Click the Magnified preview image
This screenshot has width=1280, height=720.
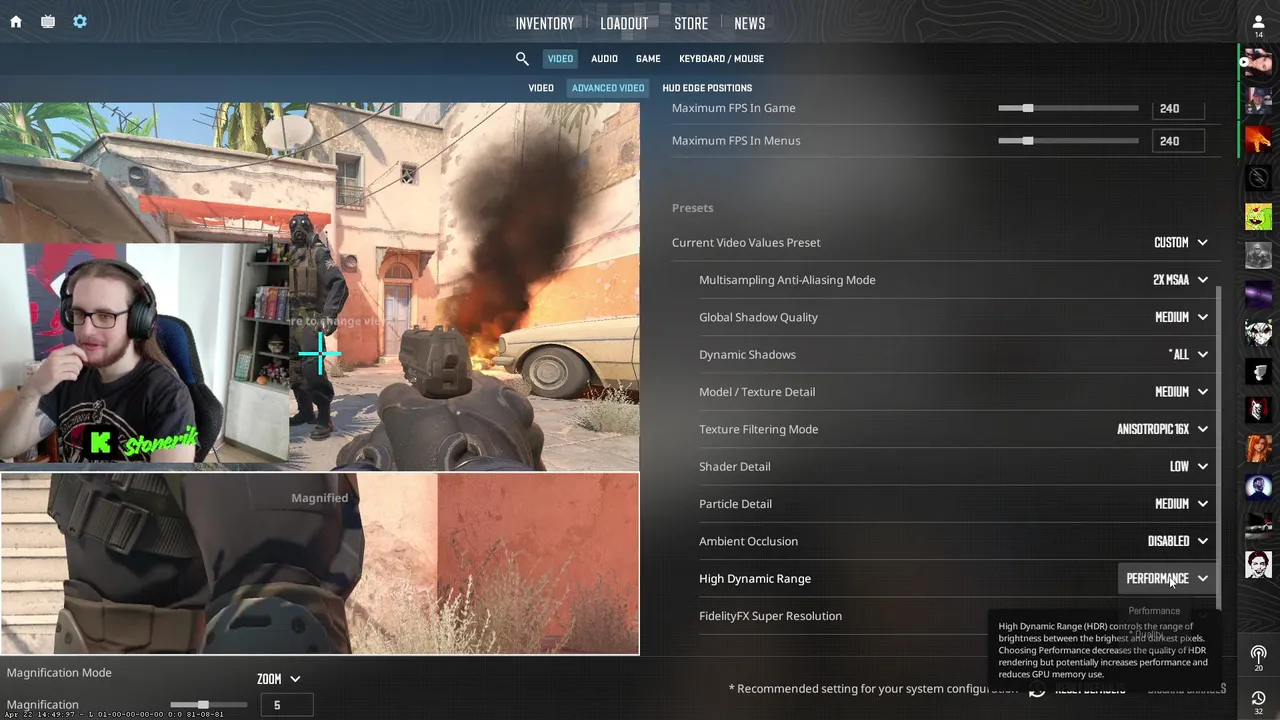tap(320, 564)
